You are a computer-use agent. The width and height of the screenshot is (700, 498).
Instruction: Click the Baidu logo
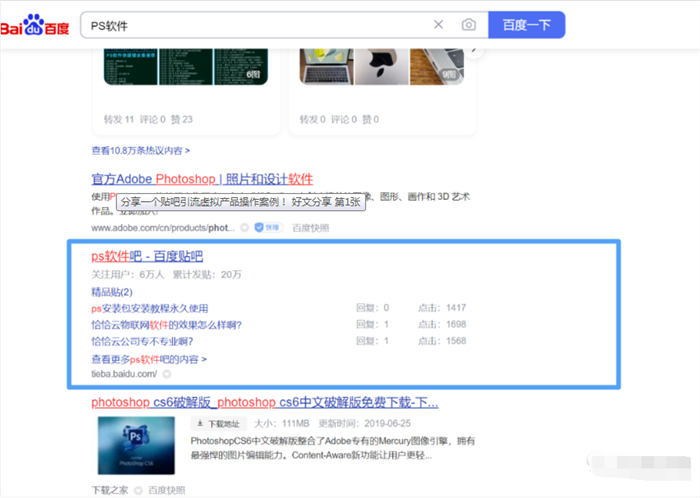(35, 25)
